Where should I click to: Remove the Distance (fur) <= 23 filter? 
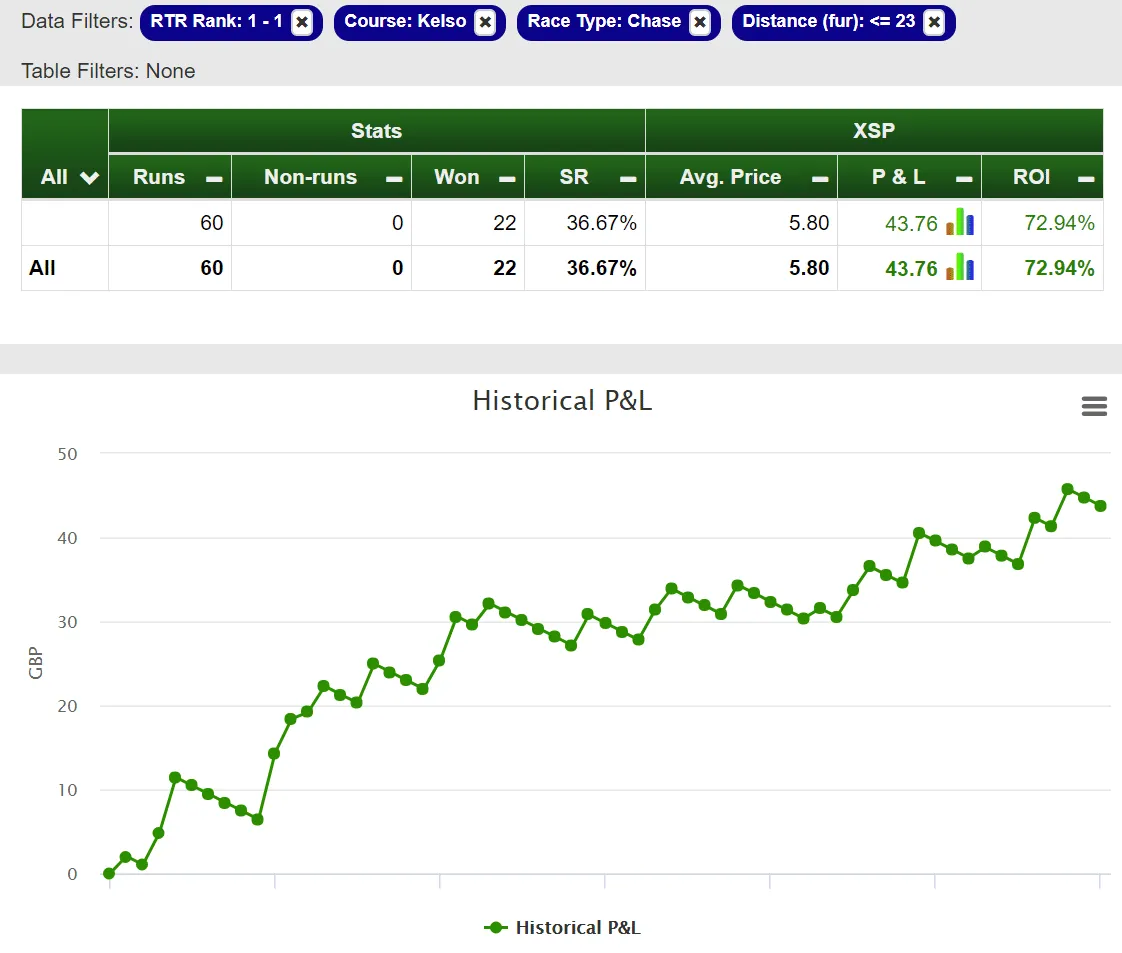[x=934, y=22]
